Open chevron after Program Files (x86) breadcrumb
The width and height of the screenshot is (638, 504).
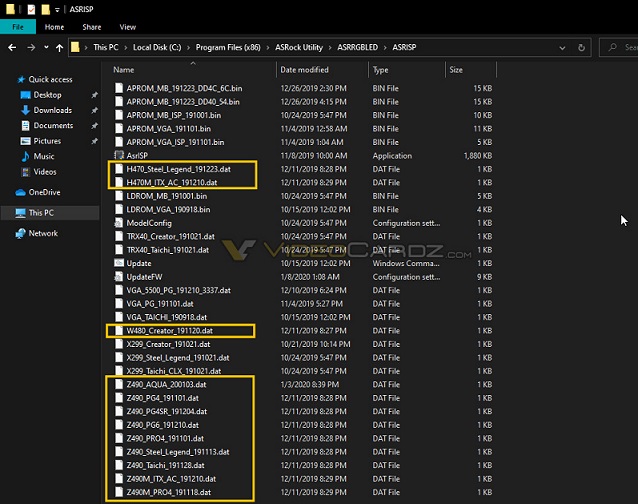(268, 48)
